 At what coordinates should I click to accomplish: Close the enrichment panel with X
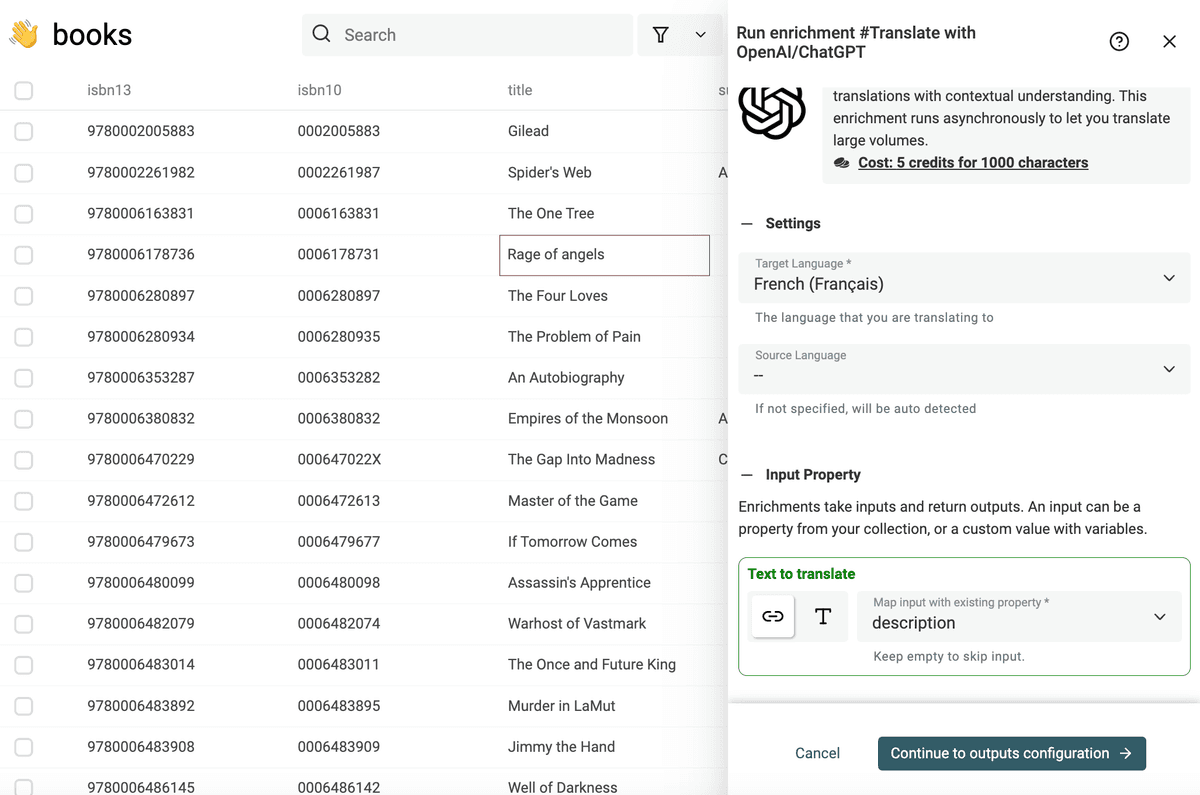pyautogui.click(x=1169, y=41)
